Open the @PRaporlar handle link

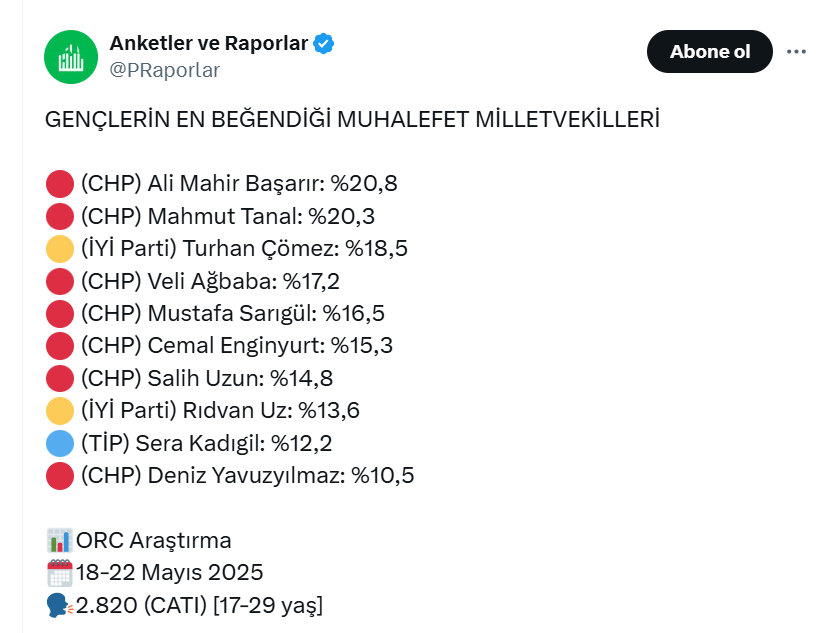point(164,70)
